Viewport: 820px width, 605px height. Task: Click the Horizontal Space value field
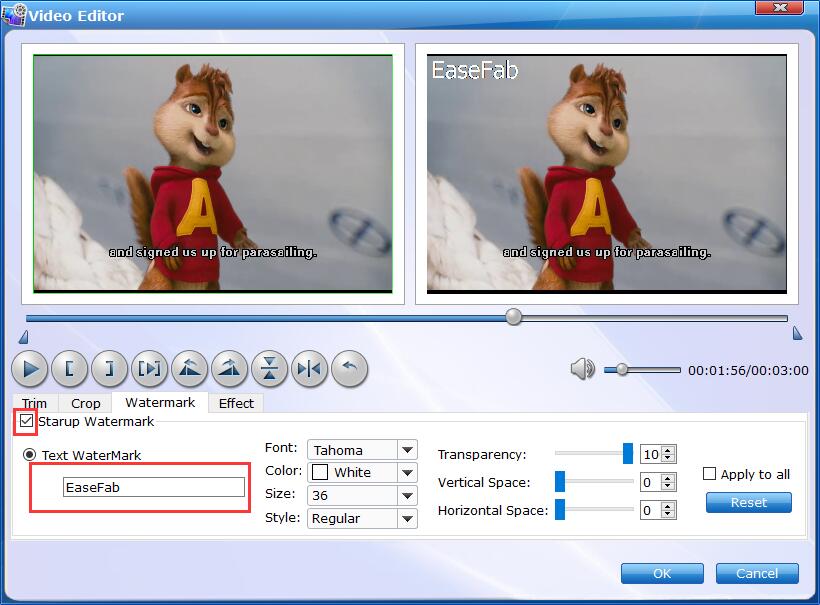coord(651,510)
